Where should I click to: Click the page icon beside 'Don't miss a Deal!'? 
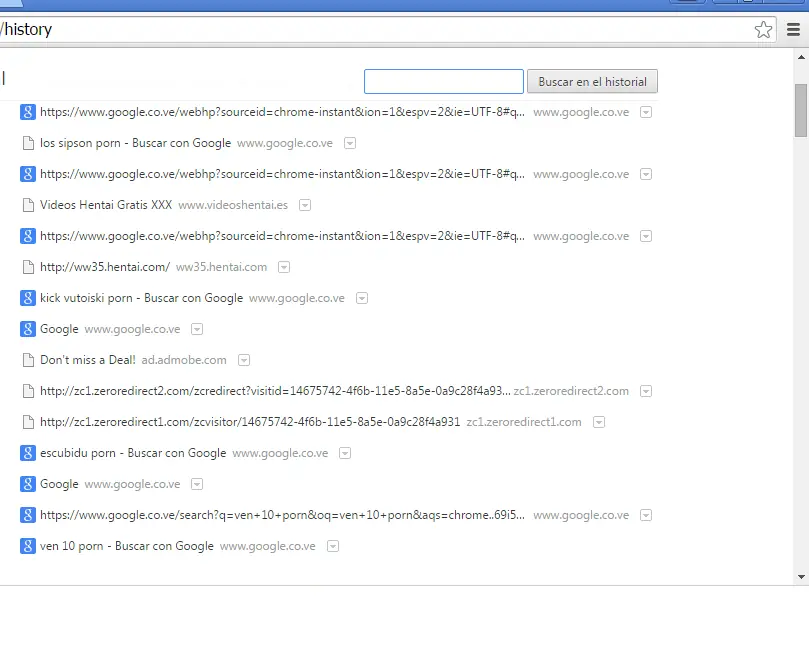28,359
